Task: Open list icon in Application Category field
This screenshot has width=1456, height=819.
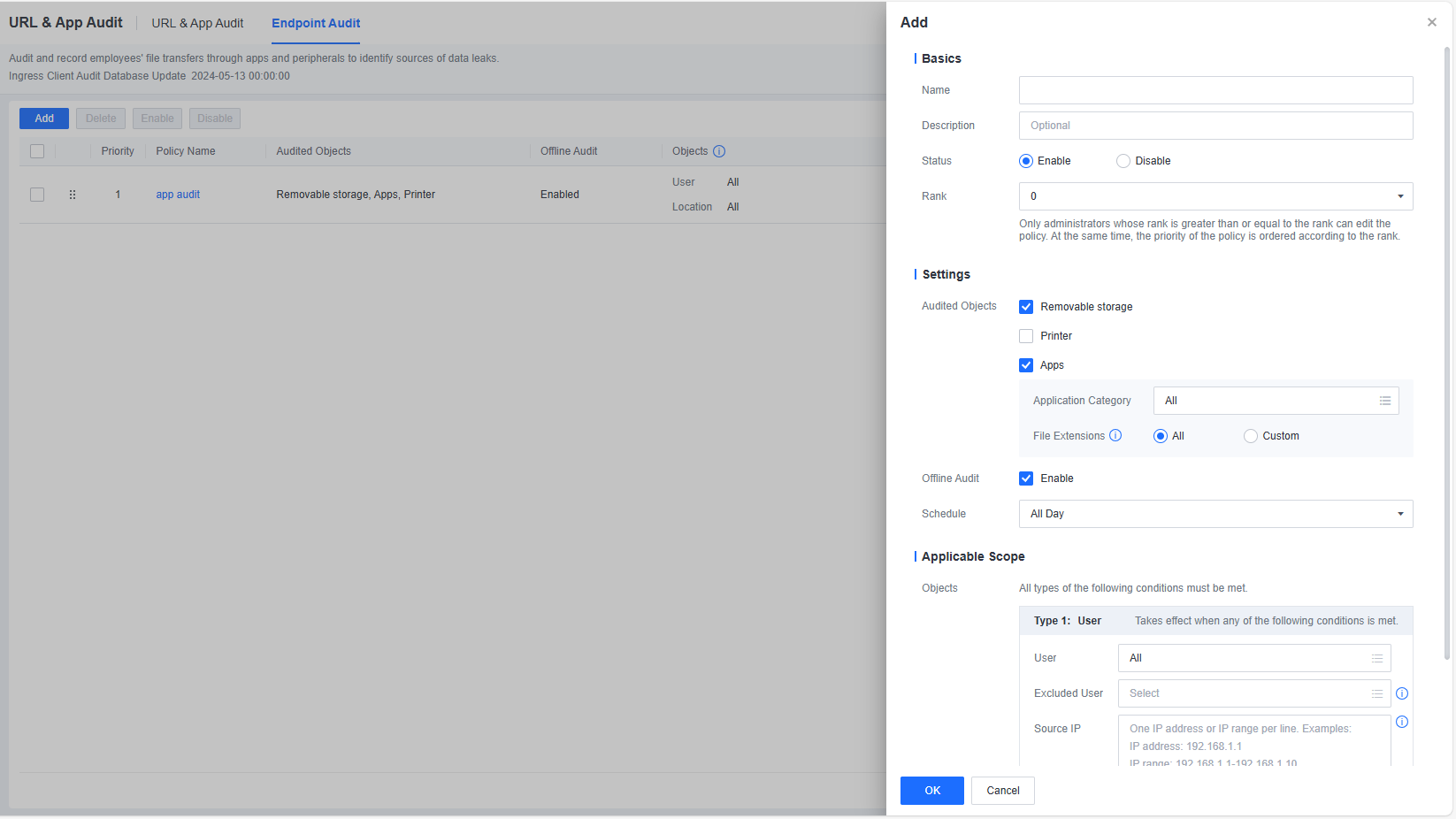Action: click(x=1384, y=401)
